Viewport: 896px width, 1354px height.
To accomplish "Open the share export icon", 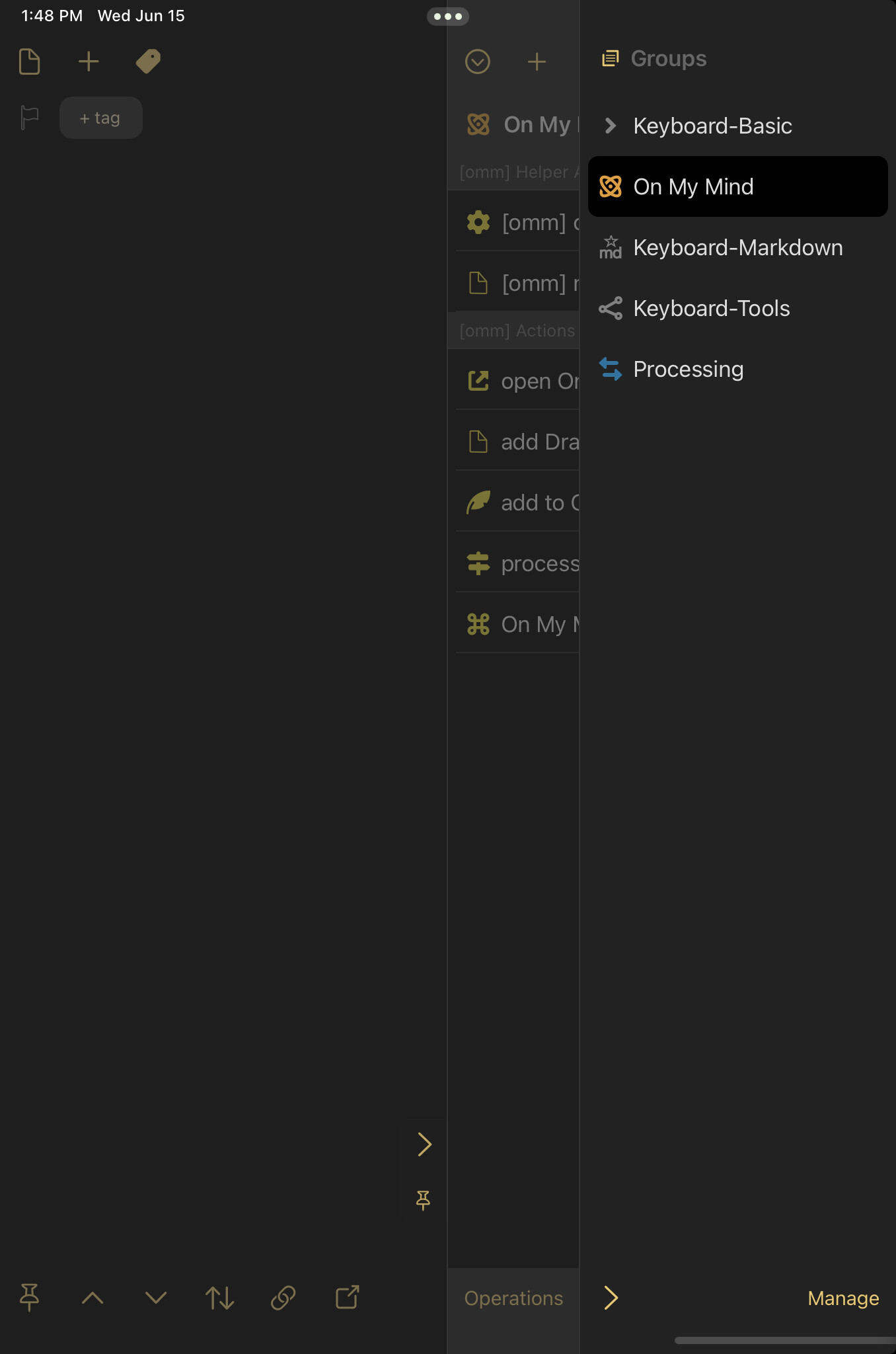I will click(x=347, y=1297).
